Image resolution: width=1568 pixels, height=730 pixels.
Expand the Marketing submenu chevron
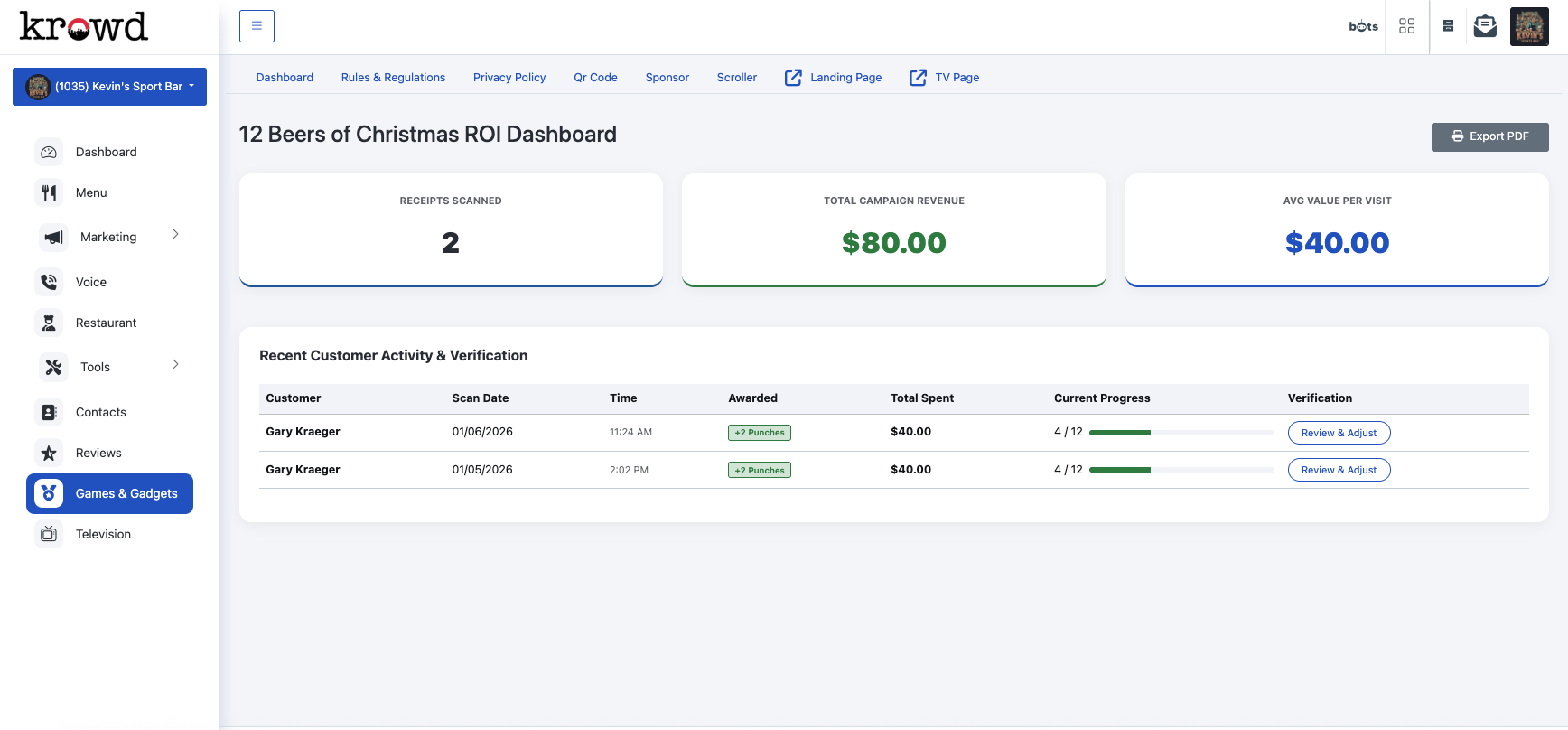coord(175,235)
